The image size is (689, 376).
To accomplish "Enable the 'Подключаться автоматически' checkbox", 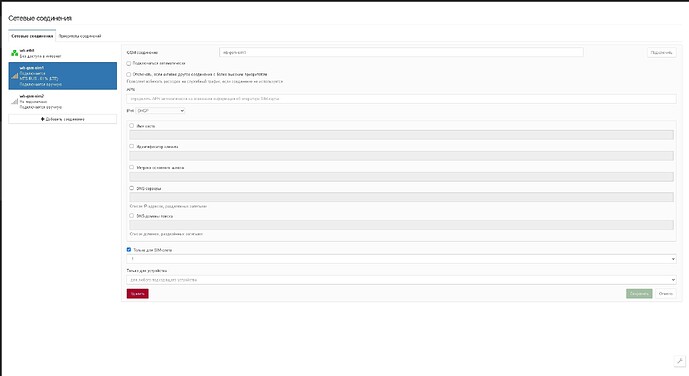I will click(x=129, y=63).
